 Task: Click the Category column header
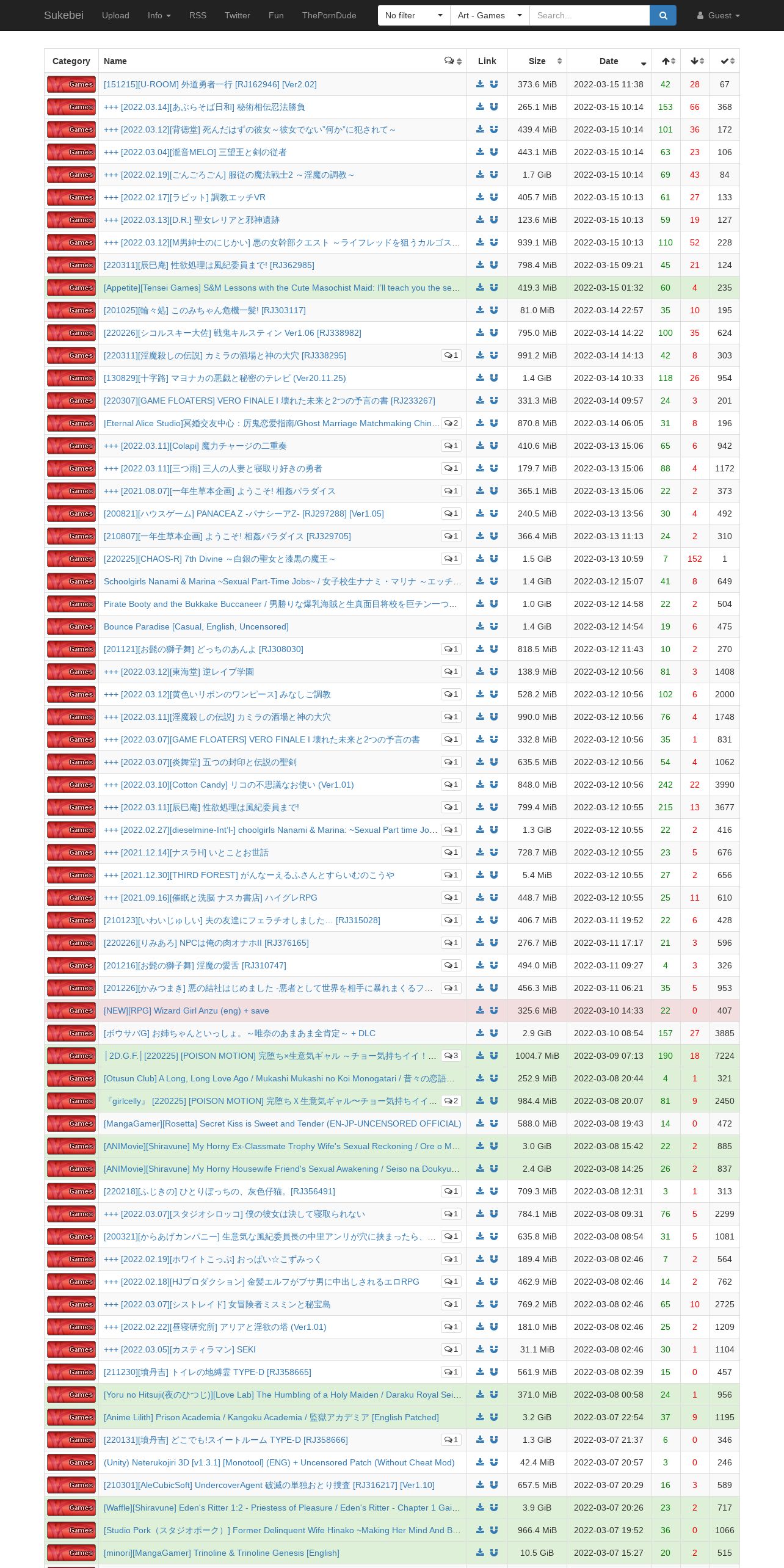tap(71, 61)
